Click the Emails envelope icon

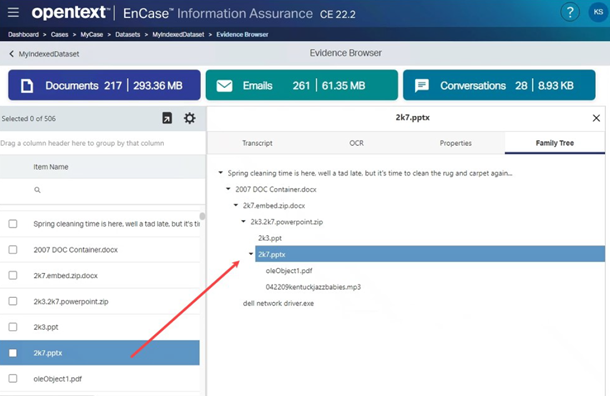[x=224, y=86]
